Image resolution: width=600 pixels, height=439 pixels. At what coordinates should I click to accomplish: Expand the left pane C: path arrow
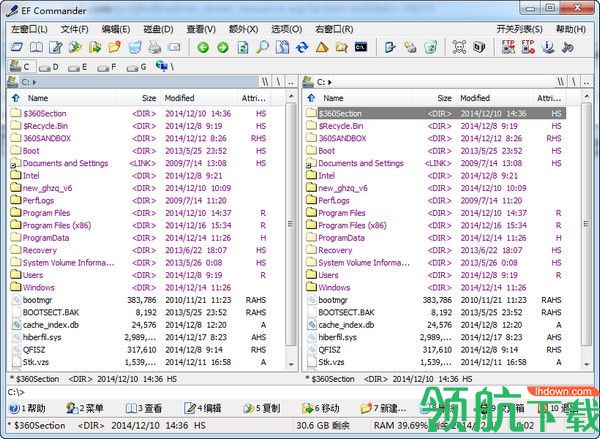34,82
